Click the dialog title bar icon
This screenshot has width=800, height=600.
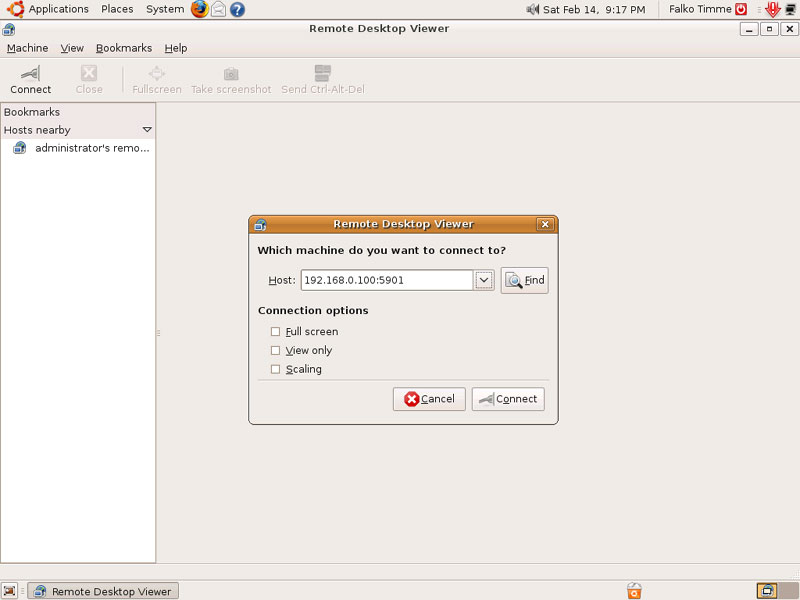260,224
